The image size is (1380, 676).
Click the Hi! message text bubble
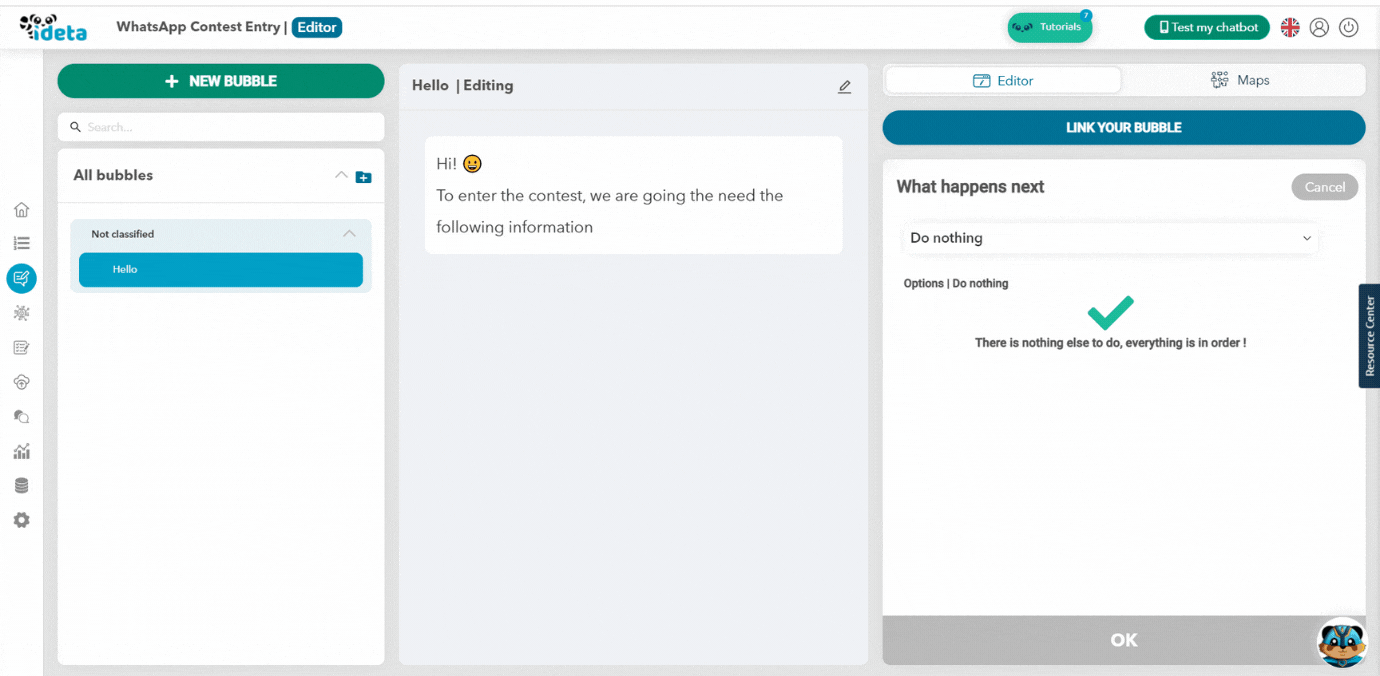[x=634, y=195]
